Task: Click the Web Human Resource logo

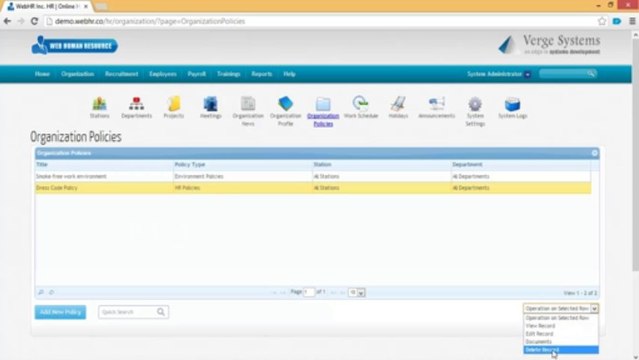Action: click(x=75, y=45)
